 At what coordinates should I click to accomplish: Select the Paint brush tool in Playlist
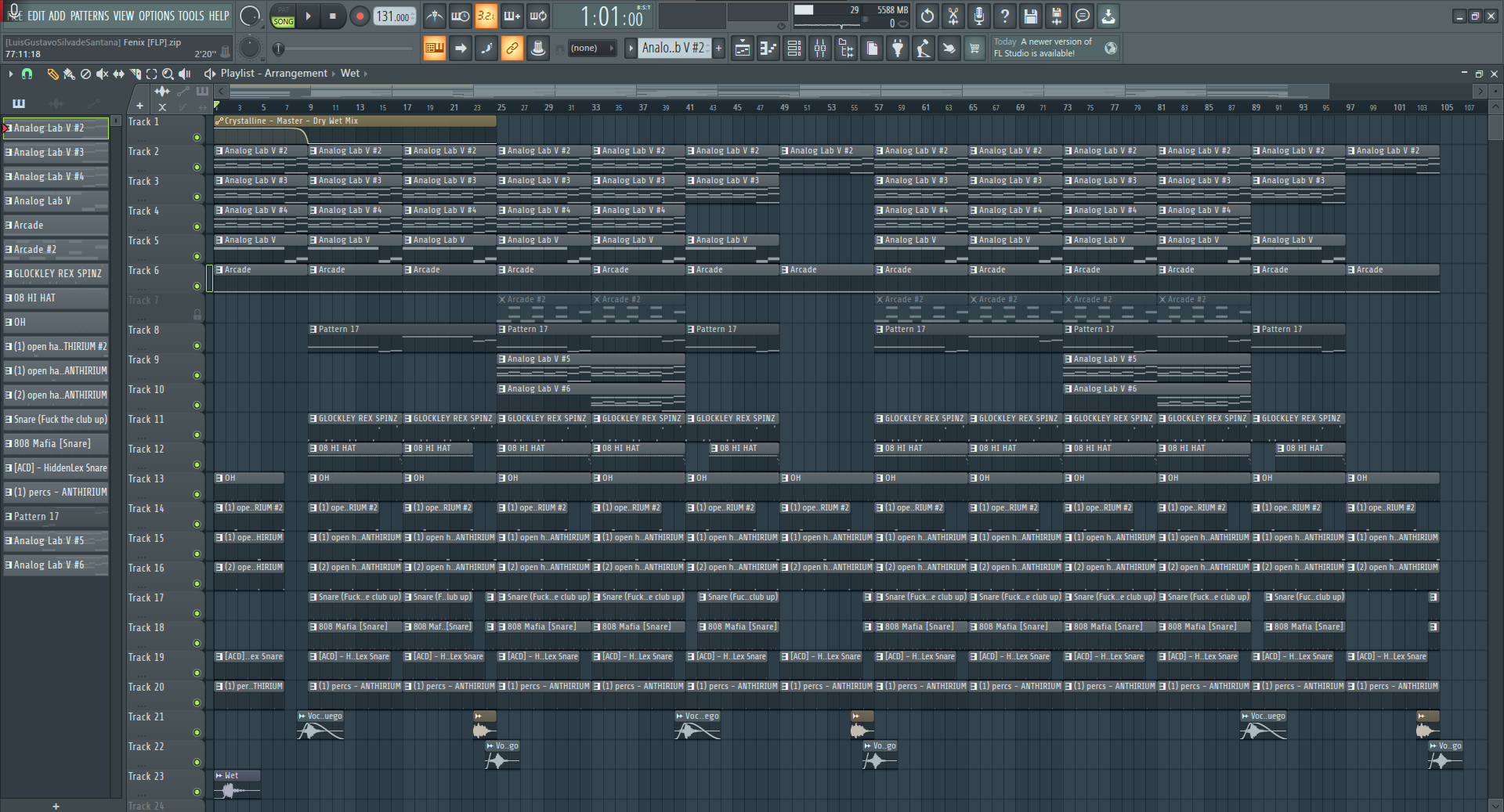[x=69, y=74]
